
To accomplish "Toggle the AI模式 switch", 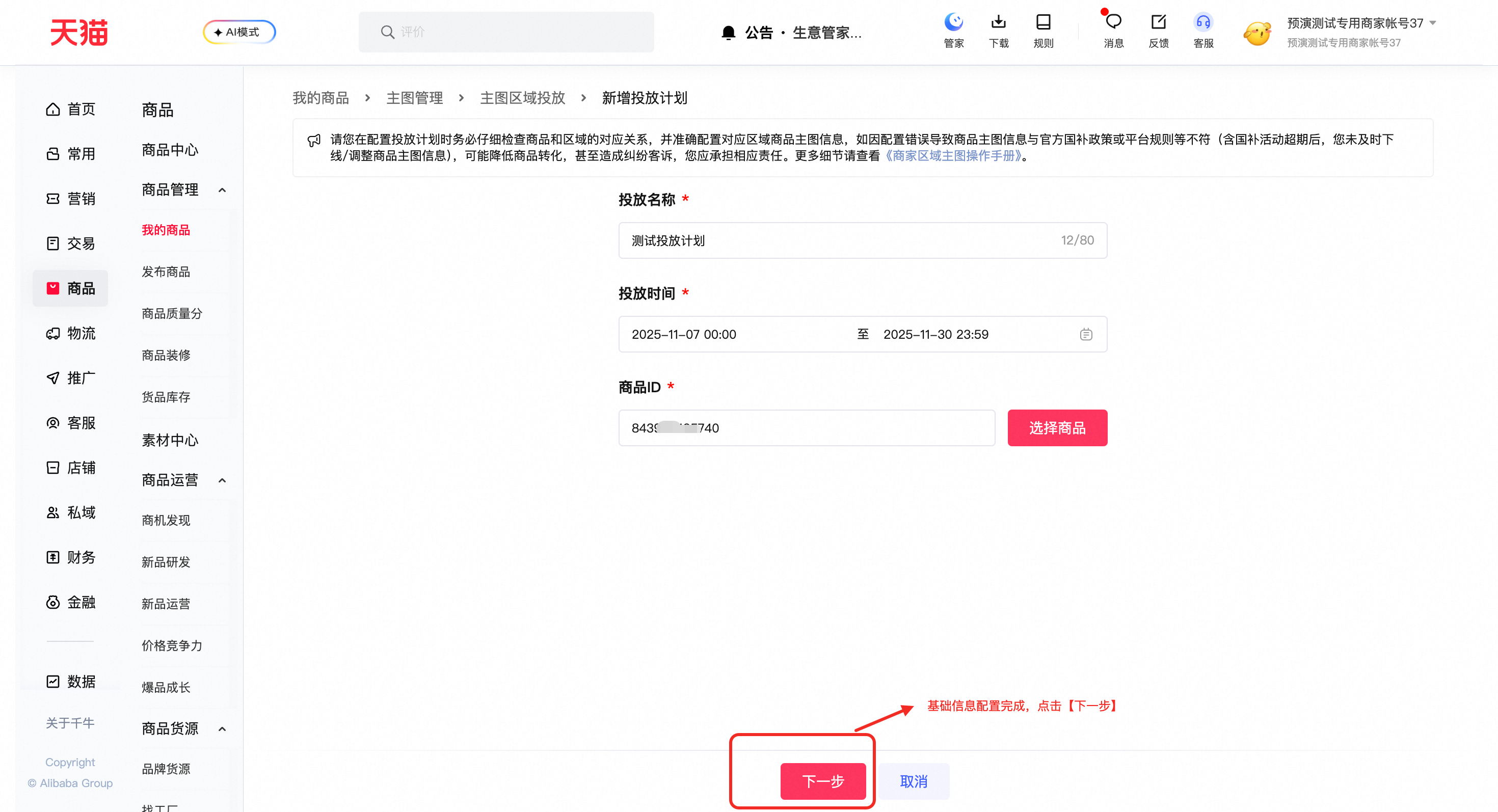I will click(239, 32).
